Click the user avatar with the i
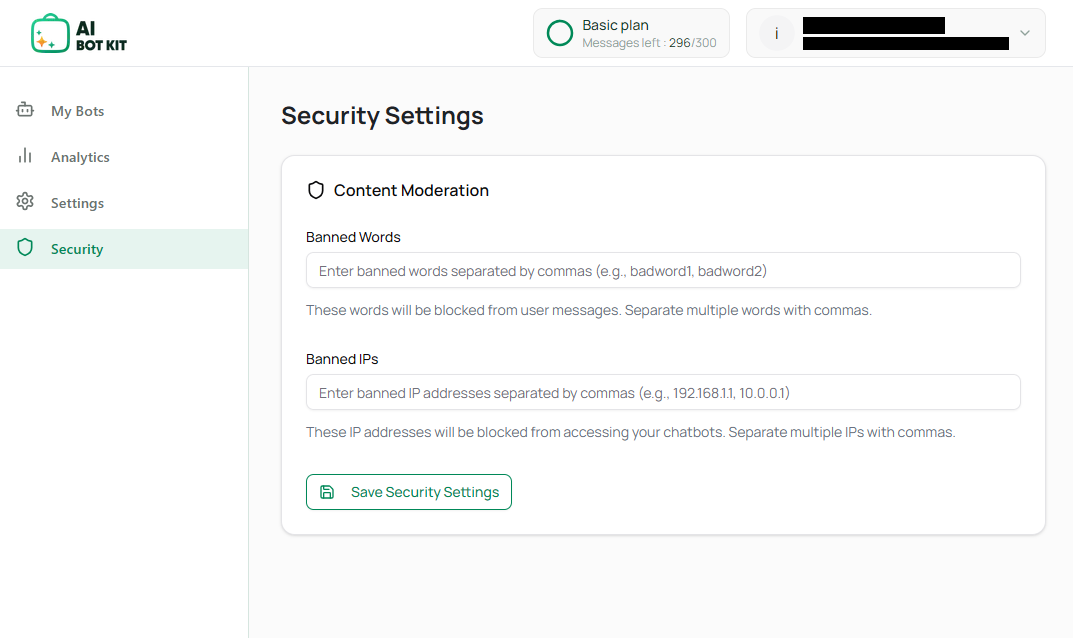This screenshot has width=1073, height=638. pyautogui.click(x=776, y=33)
